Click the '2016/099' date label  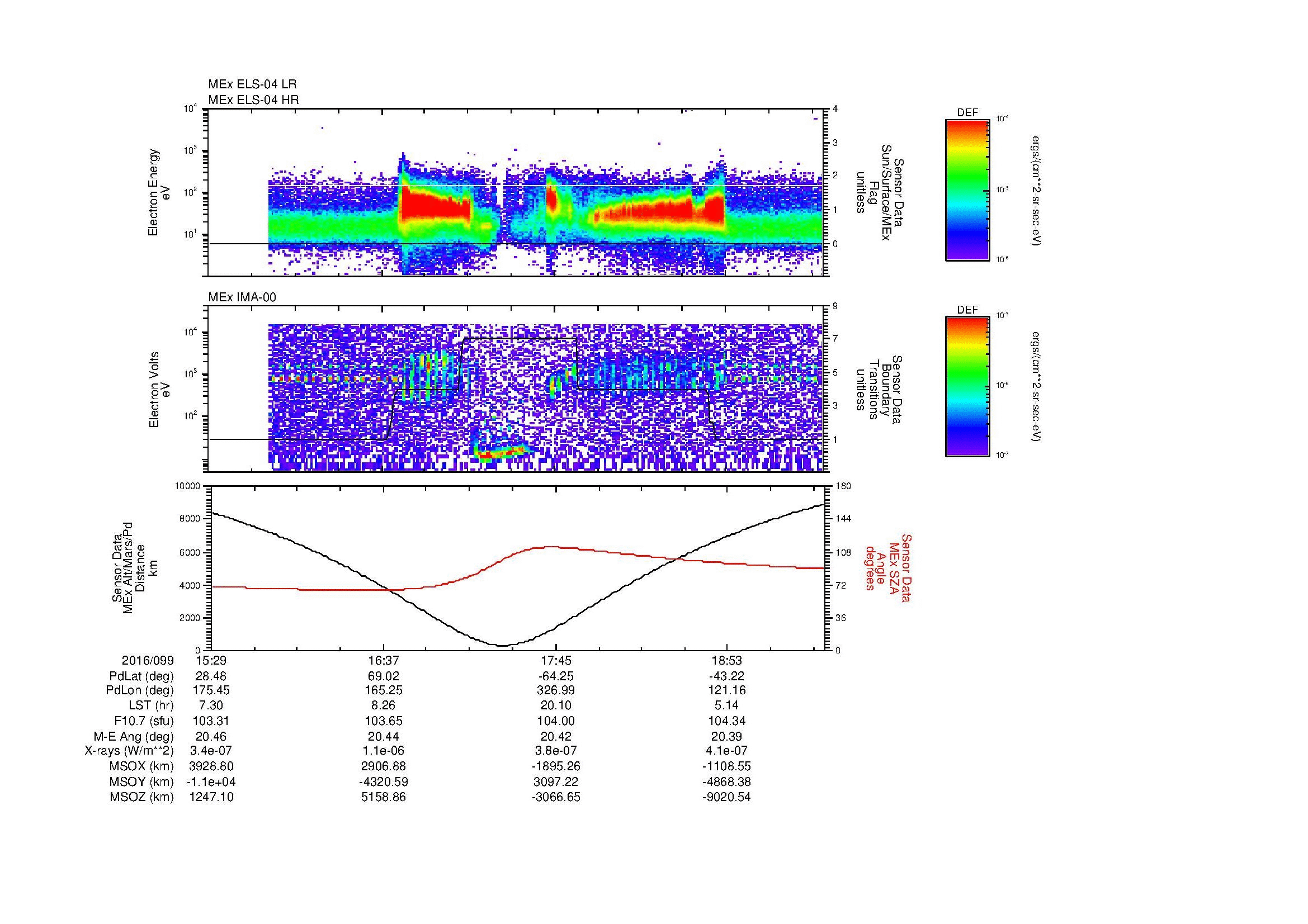coord(148,660)
